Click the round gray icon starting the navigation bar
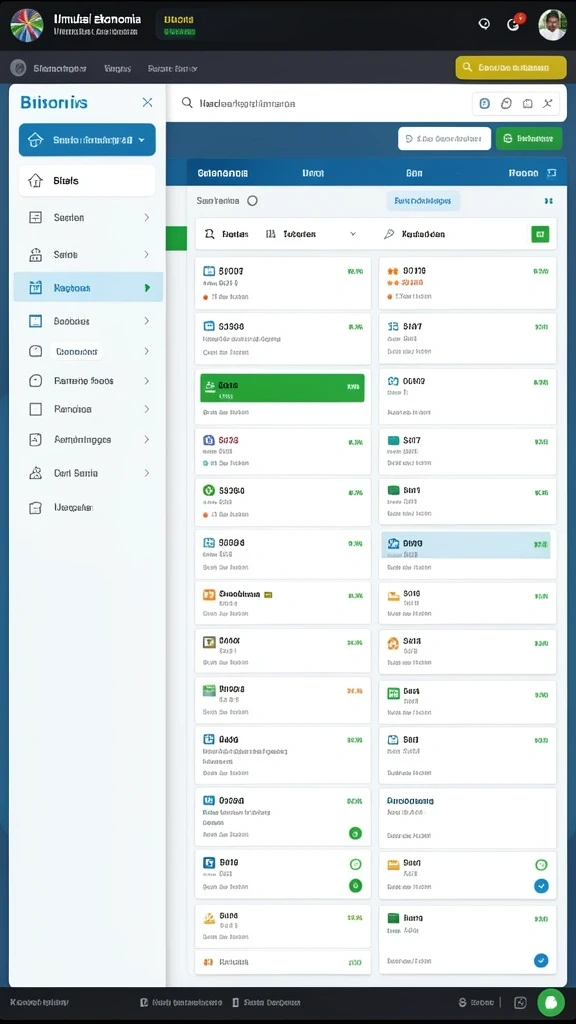 (x=18, y=67)
